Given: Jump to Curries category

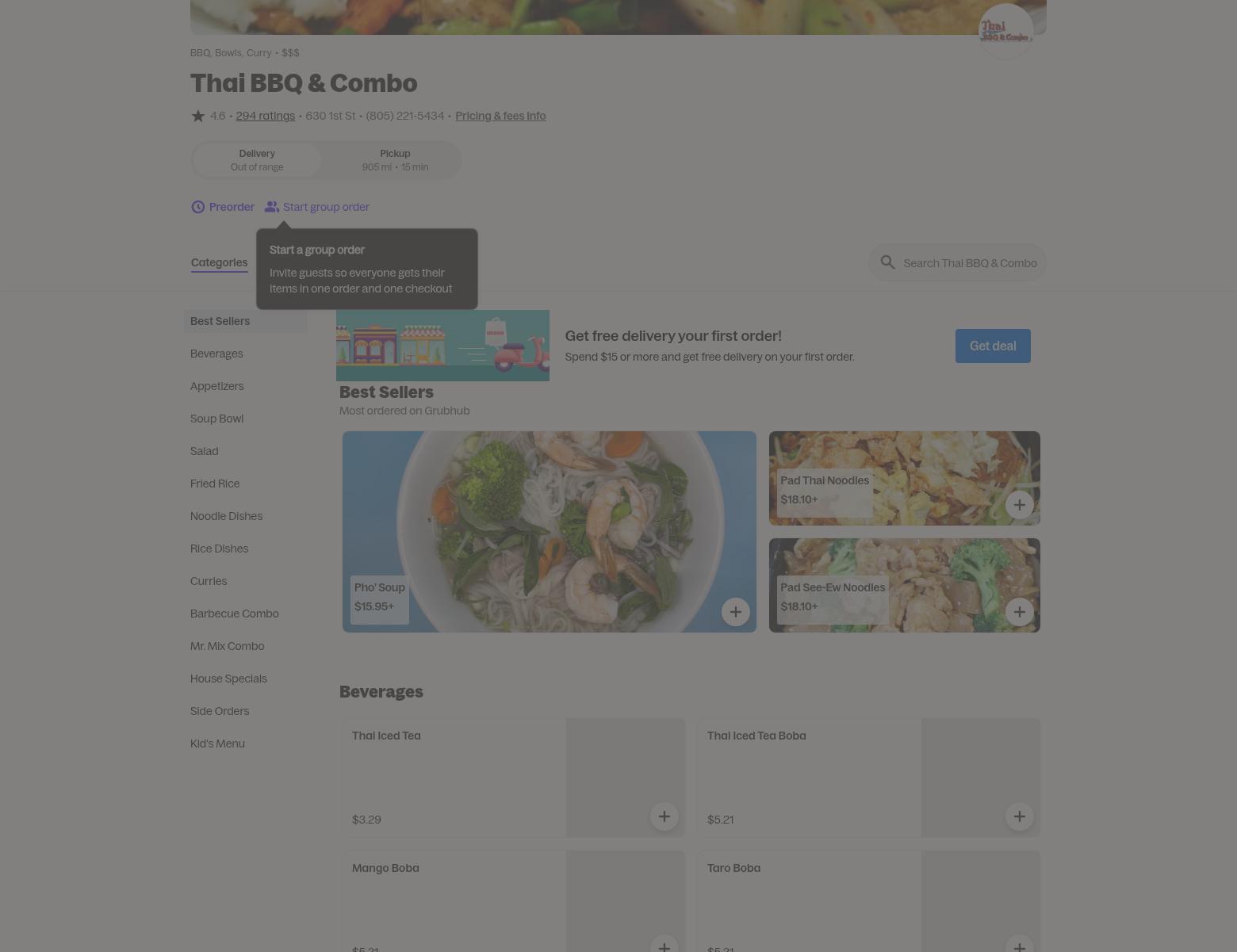Looking at the screenshot, I should tap(209, 581).
